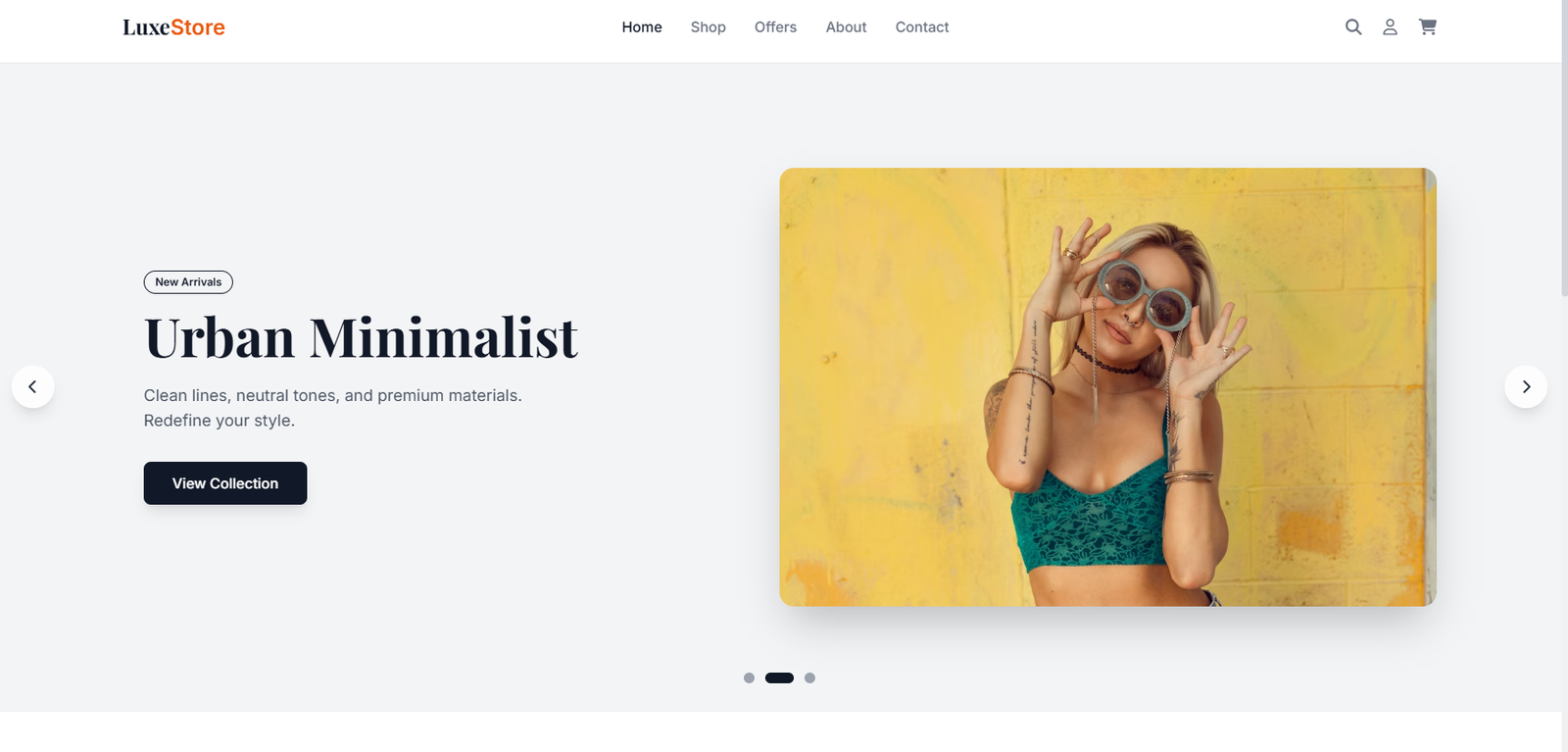Screen dimensions: 1568x752
Task: Select the first carousel dot indicator
Action: [x=749, y=677]
